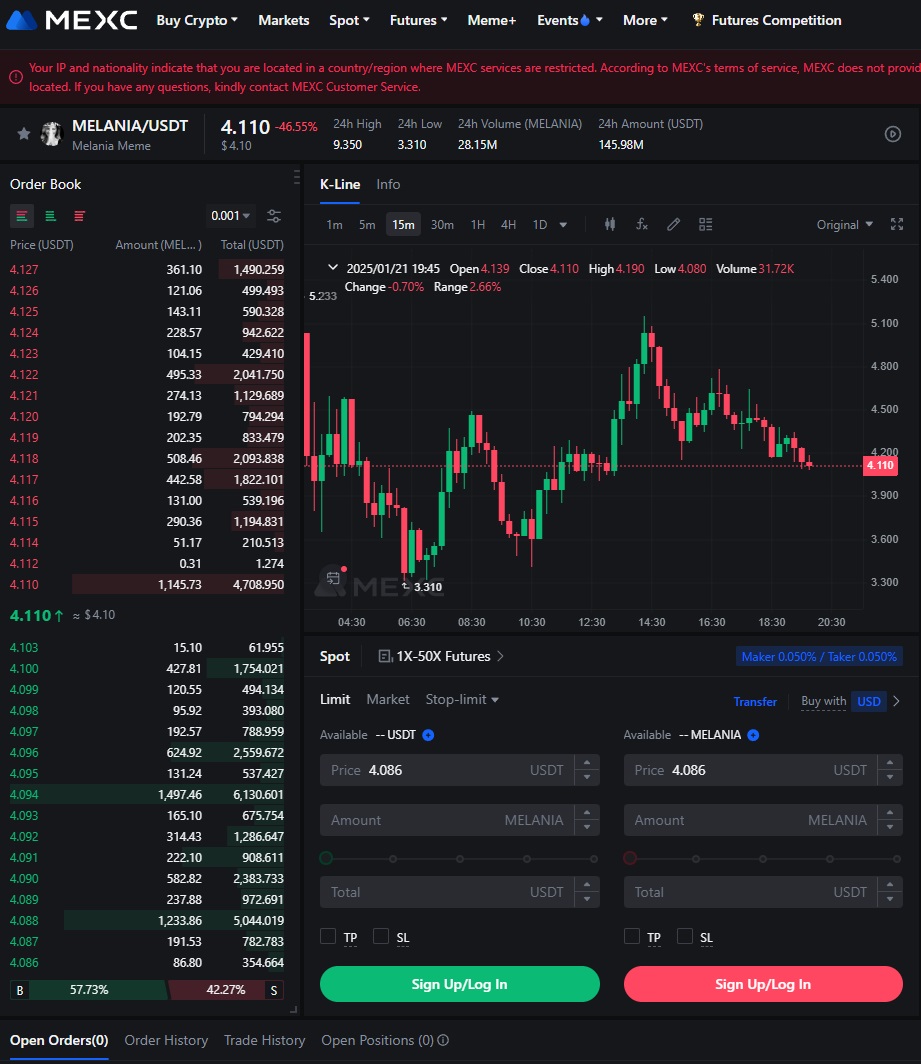Click the buy Amount MELANIA input field
The width and height of the screenshot is (921, 1064).
coord(459,820)
